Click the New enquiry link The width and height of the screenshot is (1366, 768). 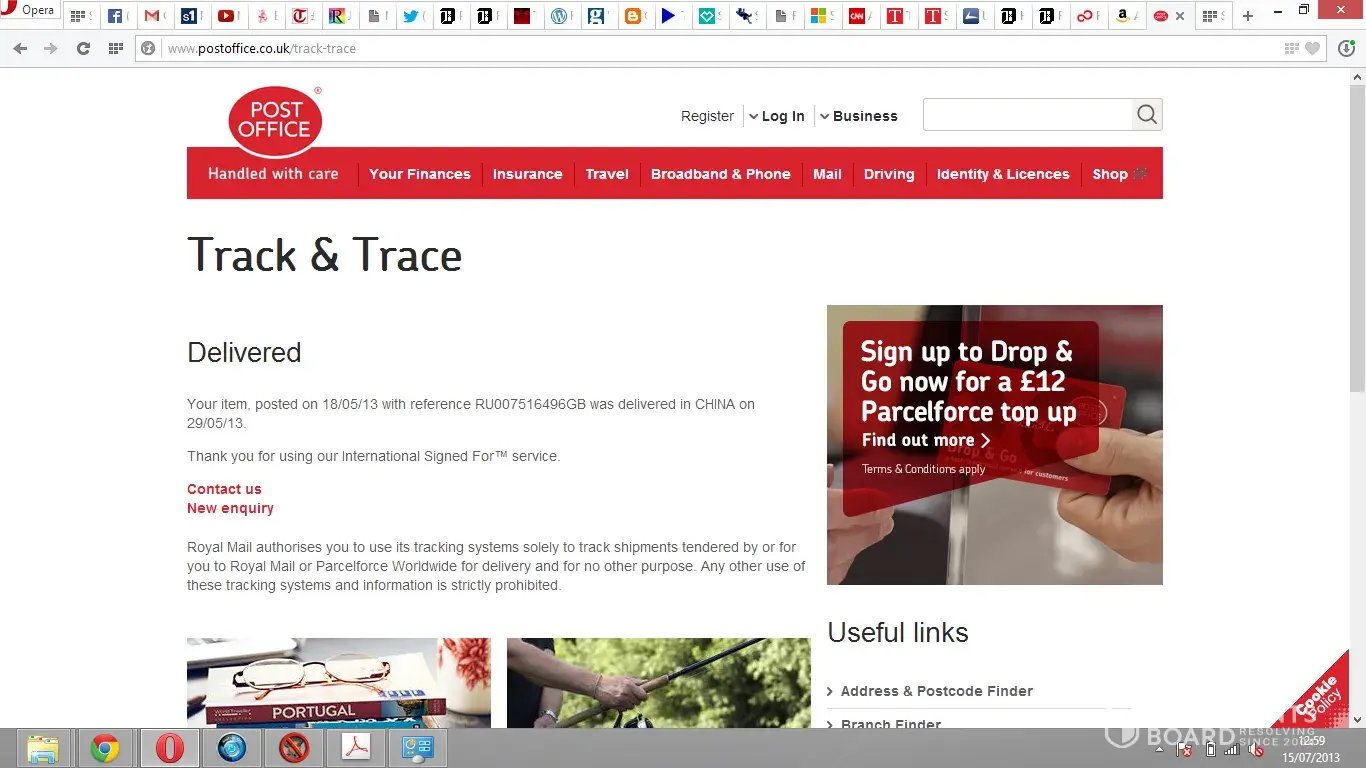230,508
